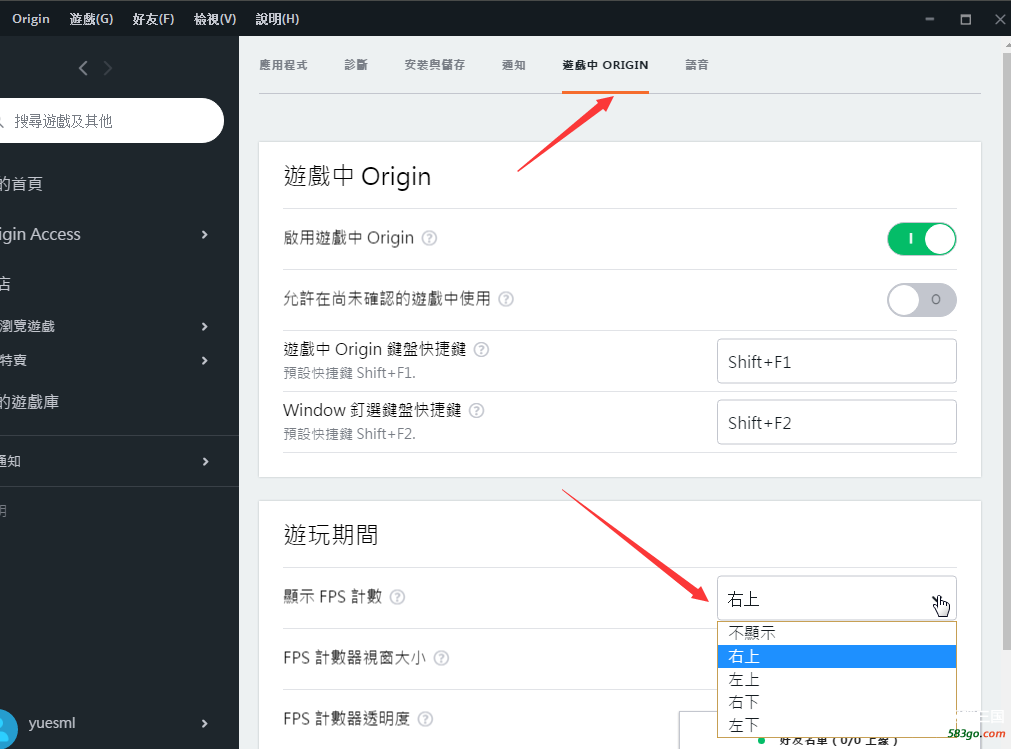Switch to the 通知 tab
The width and height of the screenshot is (1011, 749).
click(514, 65)
